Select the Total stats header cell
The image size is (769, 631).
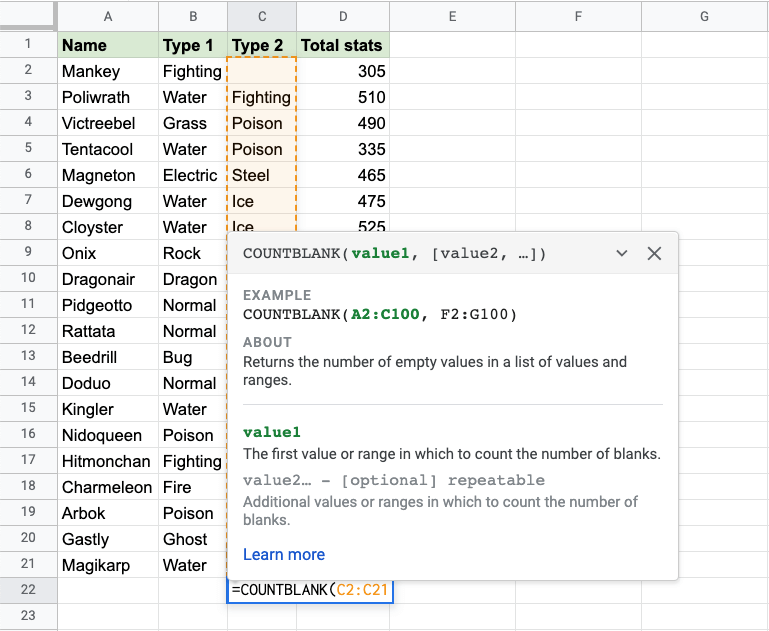click(343, 45)
